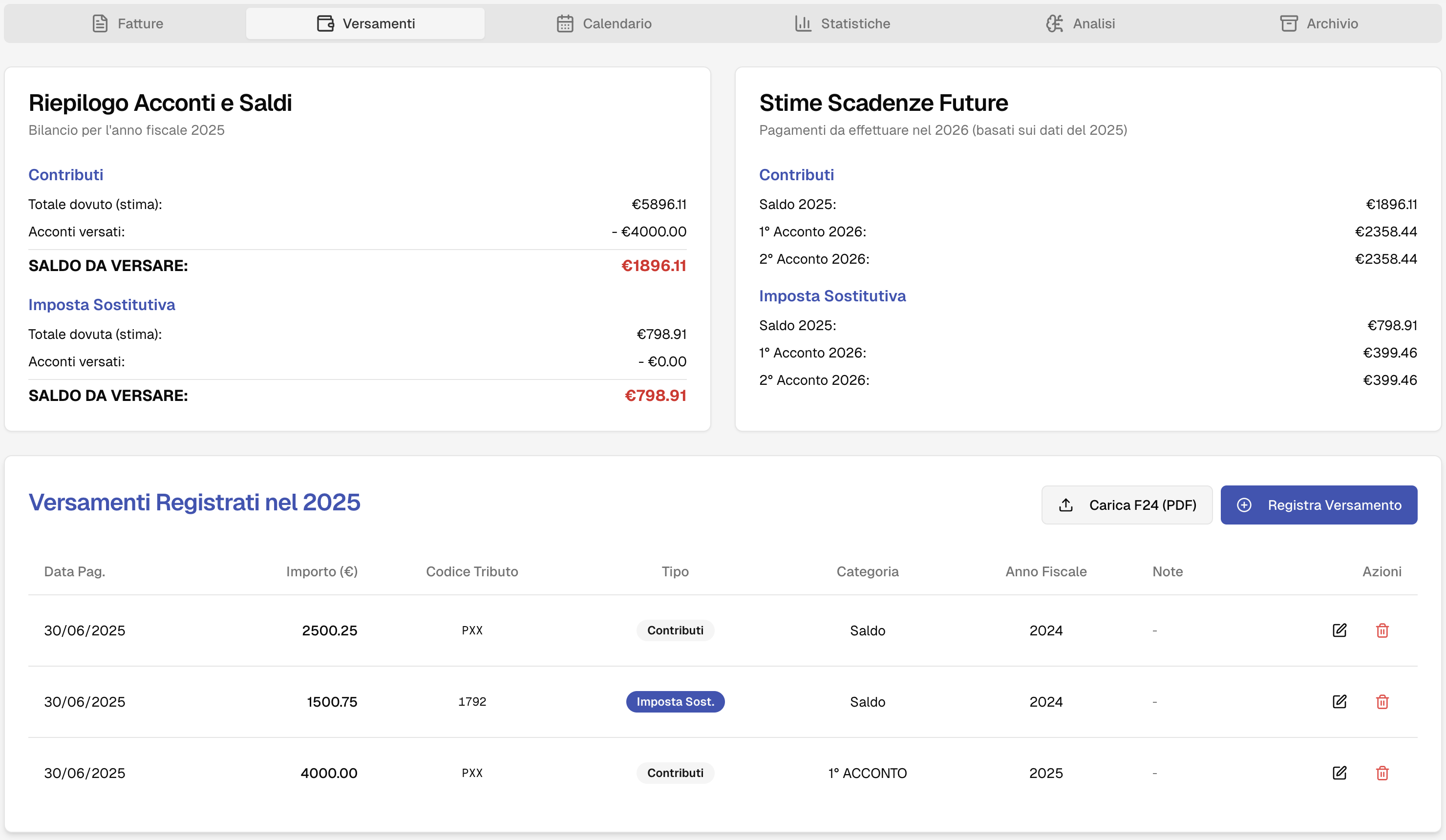
Task: Click the upload icon in Carica F24 button
Action: [1066, 505]
